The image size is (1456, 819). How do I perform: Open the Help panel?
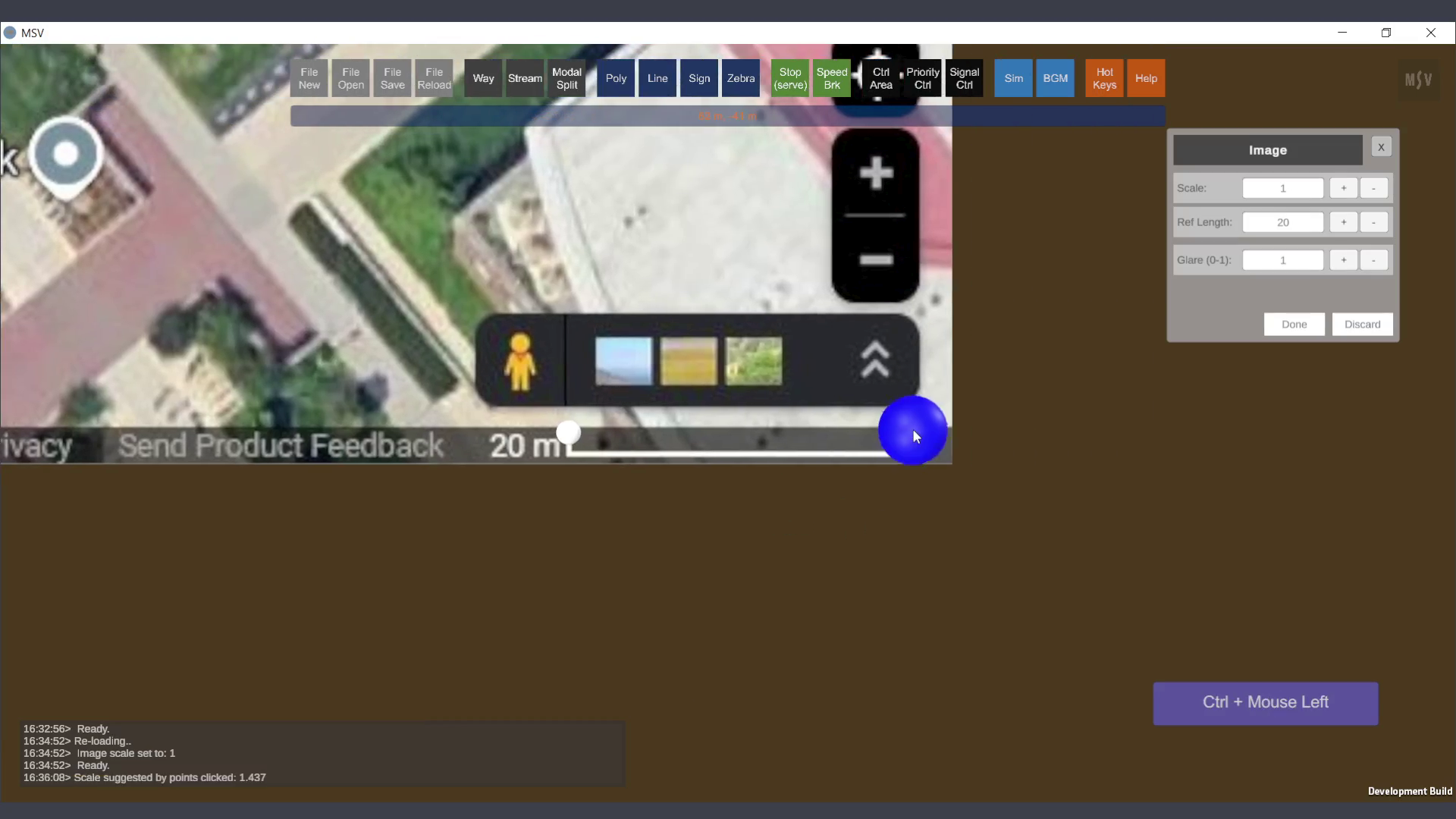tap(1146, 78)
